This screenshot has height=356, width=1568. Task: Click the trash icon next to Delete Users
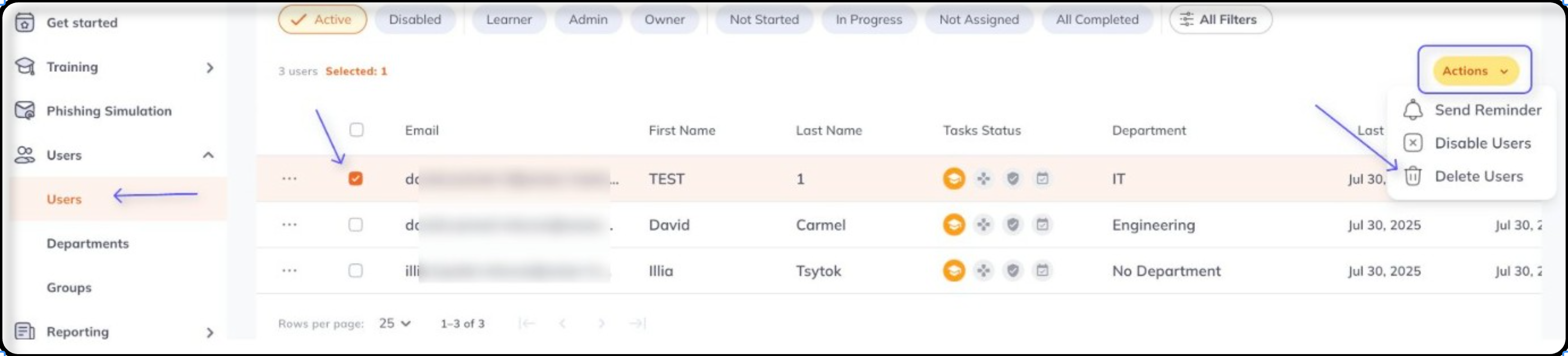(x=1412, y=176)
